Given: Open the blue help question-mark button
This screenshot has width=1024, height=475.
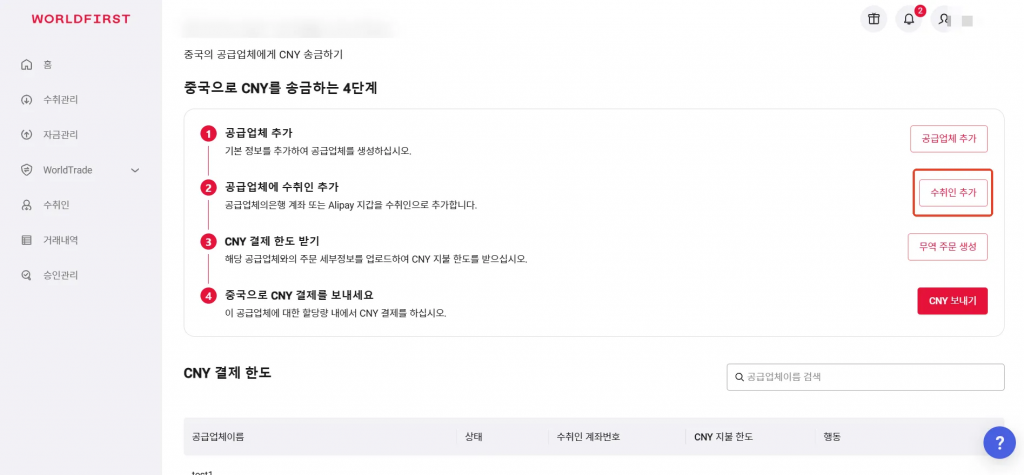Looking at the screenshot, I should pos(999,443).
